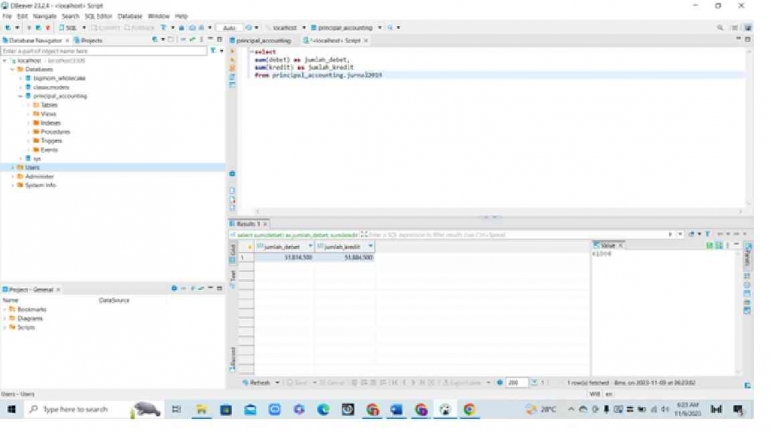Open Navigate menu
Screen dimensions: 770x433
(x=45, y=16)
